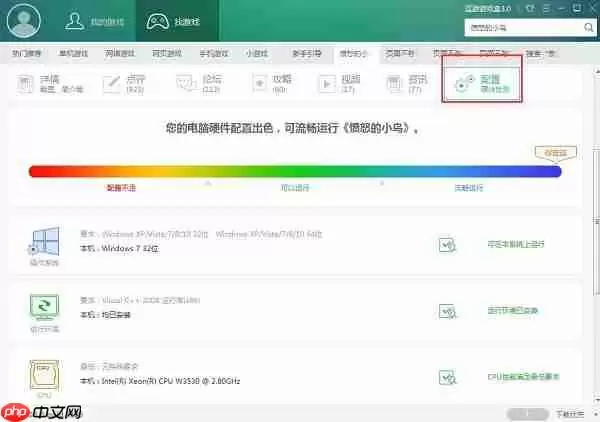Open the skin shirt icon in title bar
The height and width of the screenshot is (422, 600).
coord(530,8)
